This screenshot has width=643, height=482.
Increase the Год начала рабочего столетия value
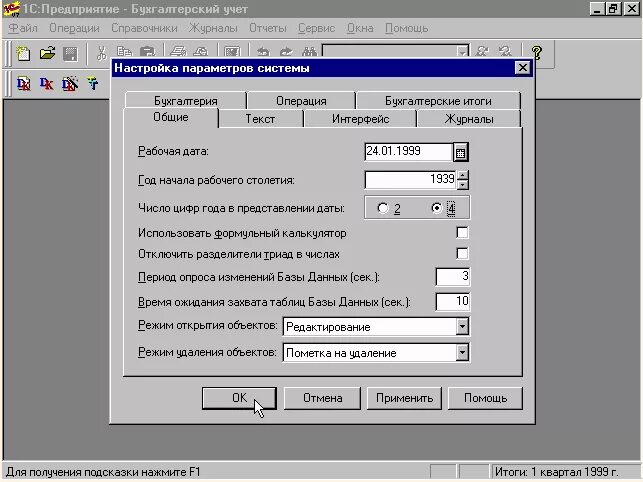pyautogui.click(x=463, y=175)
